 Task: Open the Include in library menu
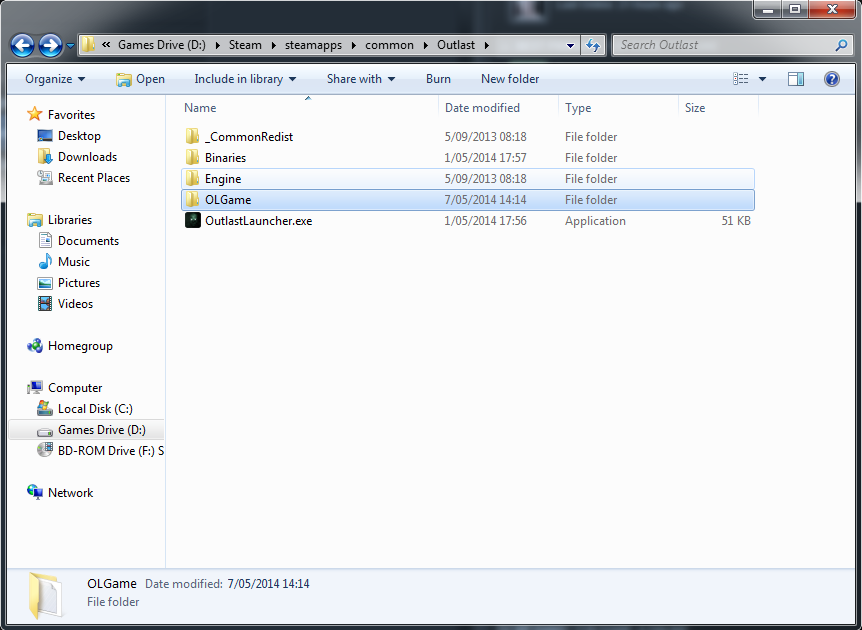click(245, 79)
